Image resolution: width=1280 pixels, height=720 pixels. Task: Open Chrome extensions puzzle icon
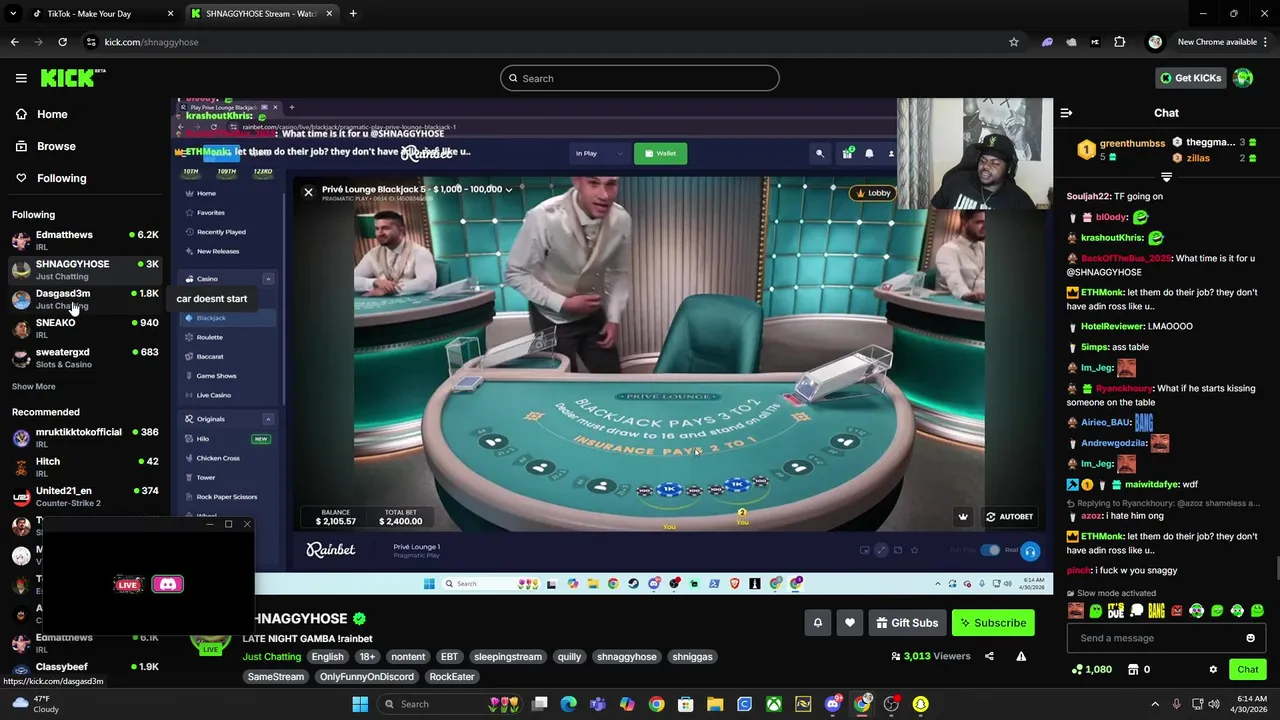pos(1119,42)
